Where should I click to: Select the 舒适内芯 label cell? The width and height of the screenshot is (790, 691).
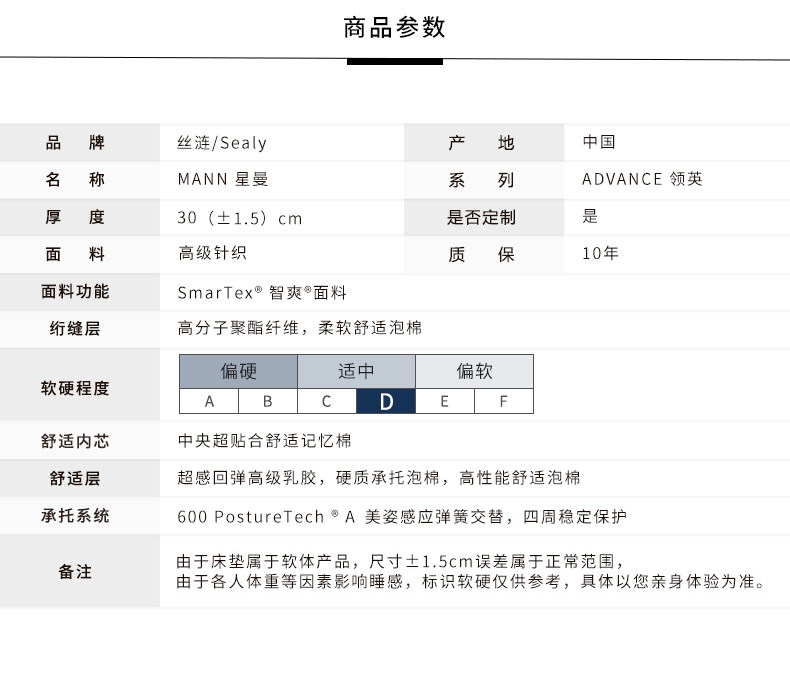pyautogui.click(x=80, y=441)
